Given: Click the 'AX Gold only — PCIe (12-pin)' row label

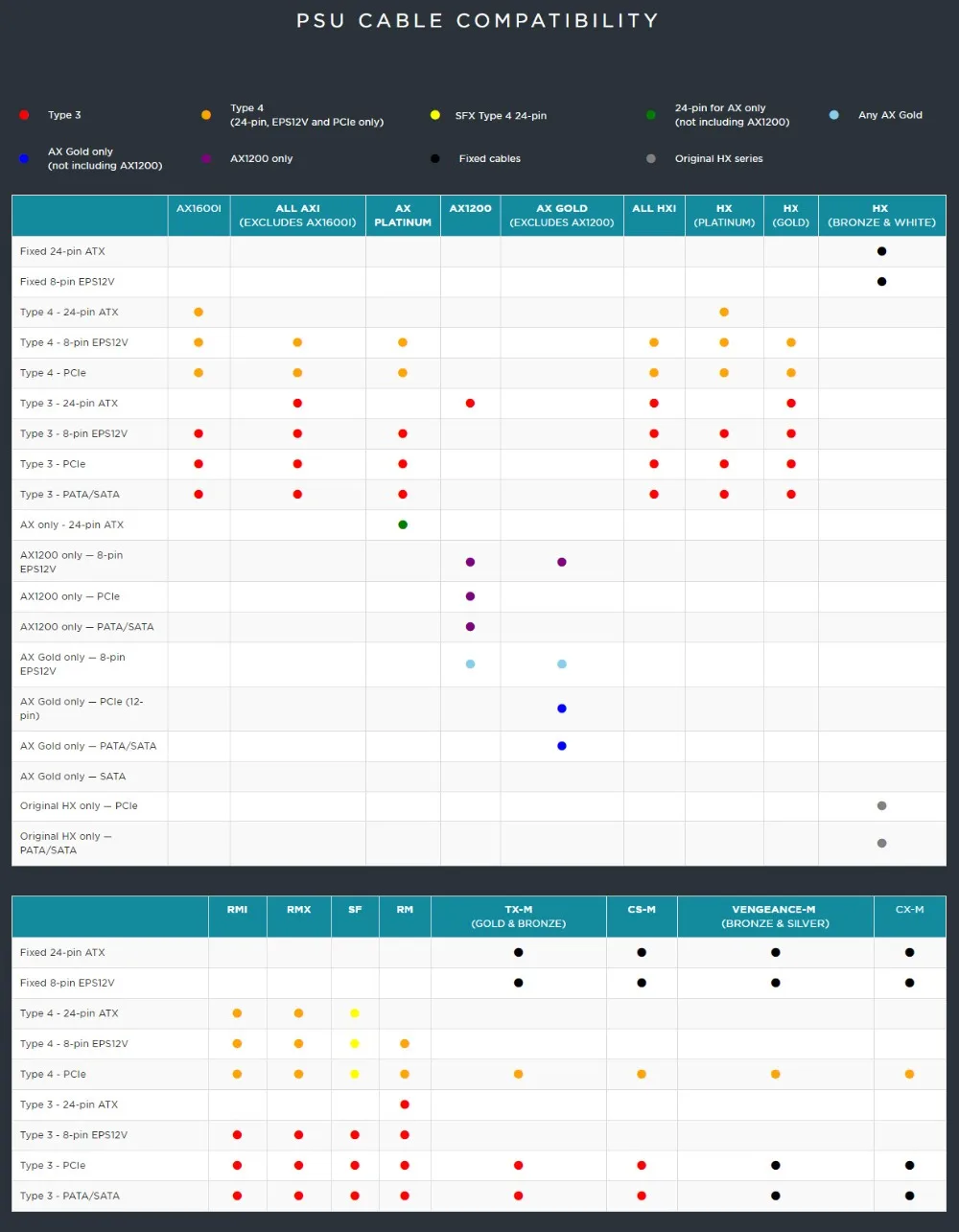Looking at the screenshot, I should point(82,709).
